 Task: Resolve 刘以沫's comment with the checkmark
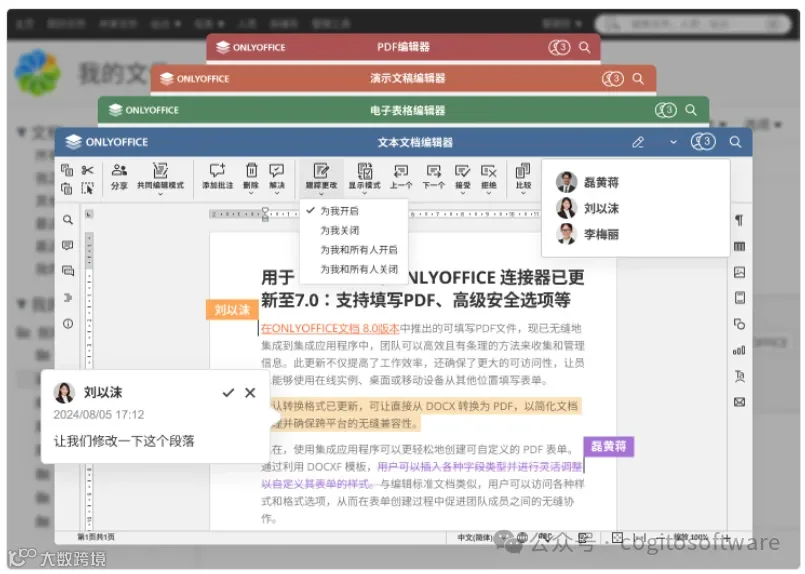coord(228,393)
